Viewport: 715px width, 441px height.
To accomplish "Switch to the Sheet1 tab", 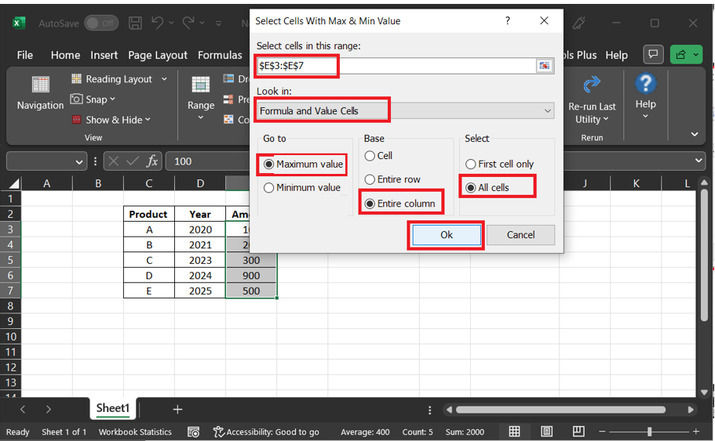I will click(x=113, y=408).
